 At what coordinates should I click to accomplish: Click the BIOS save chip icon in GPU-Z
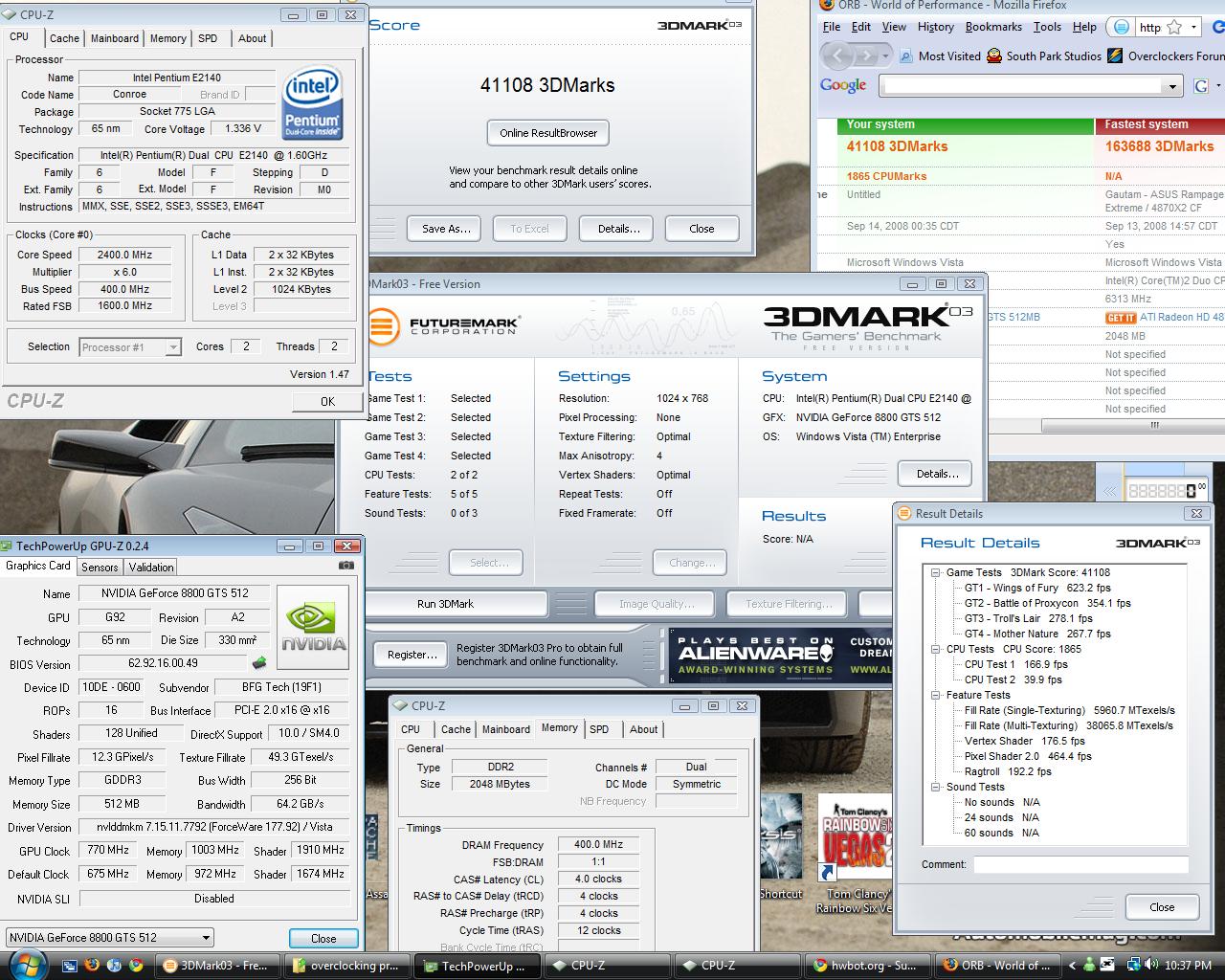[259, 662]
